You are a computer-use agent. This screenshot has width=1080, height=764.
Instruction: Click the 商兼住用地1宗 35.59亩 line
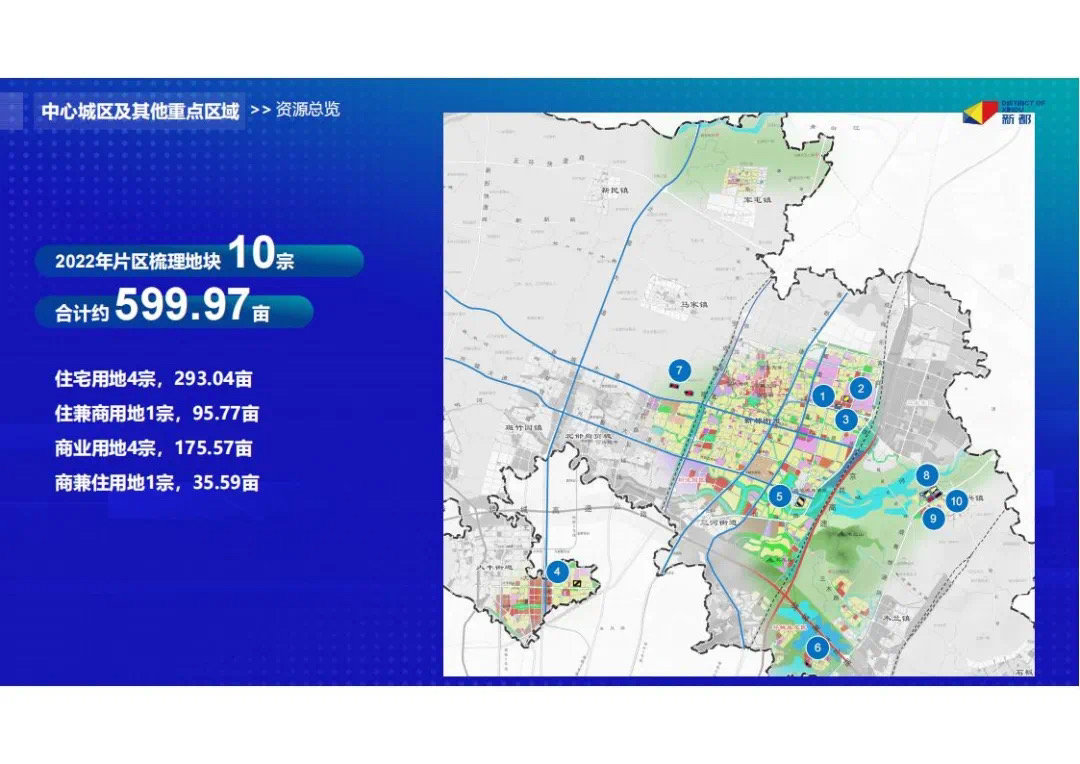[157, 483]
